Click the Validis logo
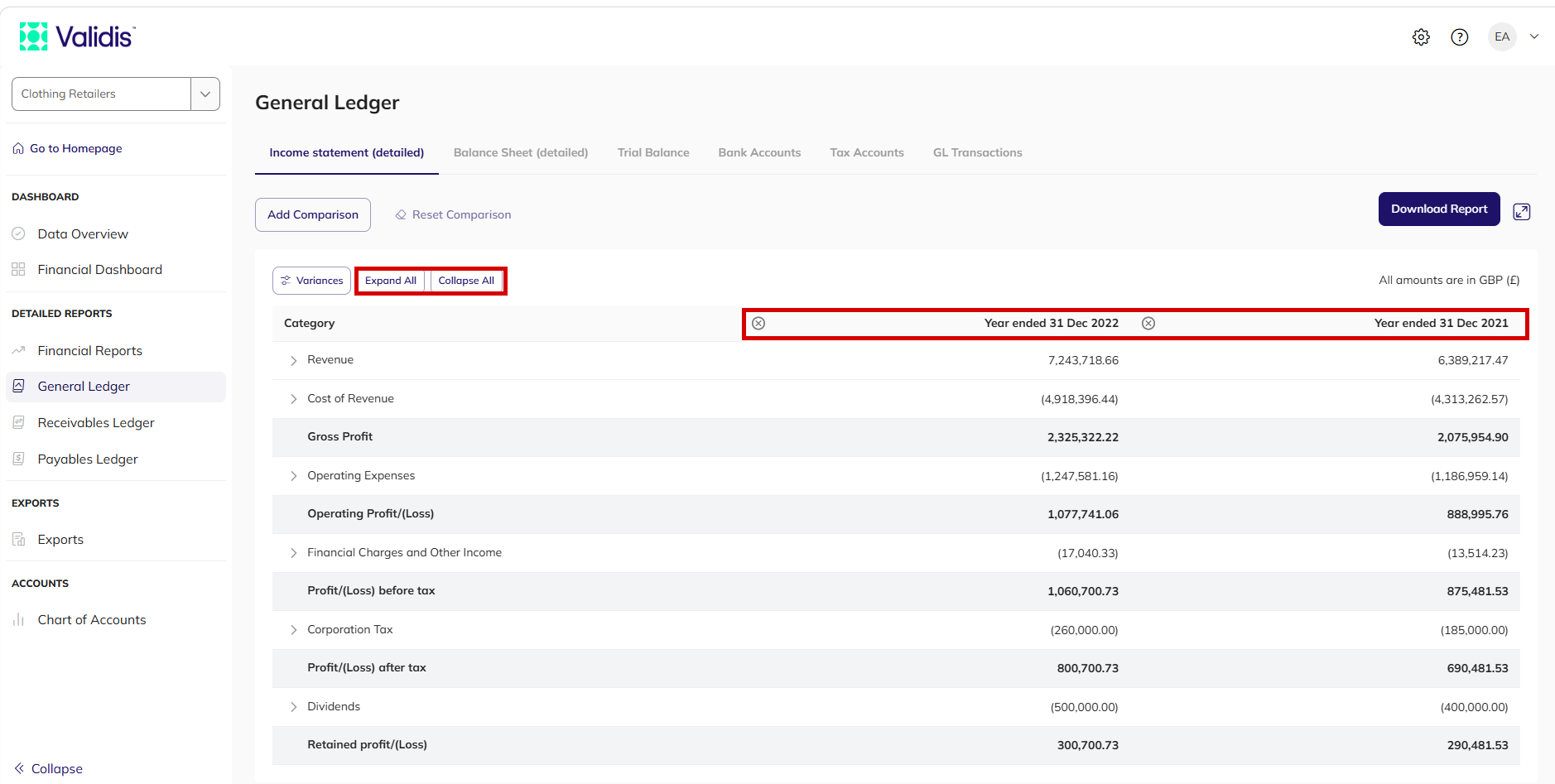1555x784 pixels. [x=77, y=36]
